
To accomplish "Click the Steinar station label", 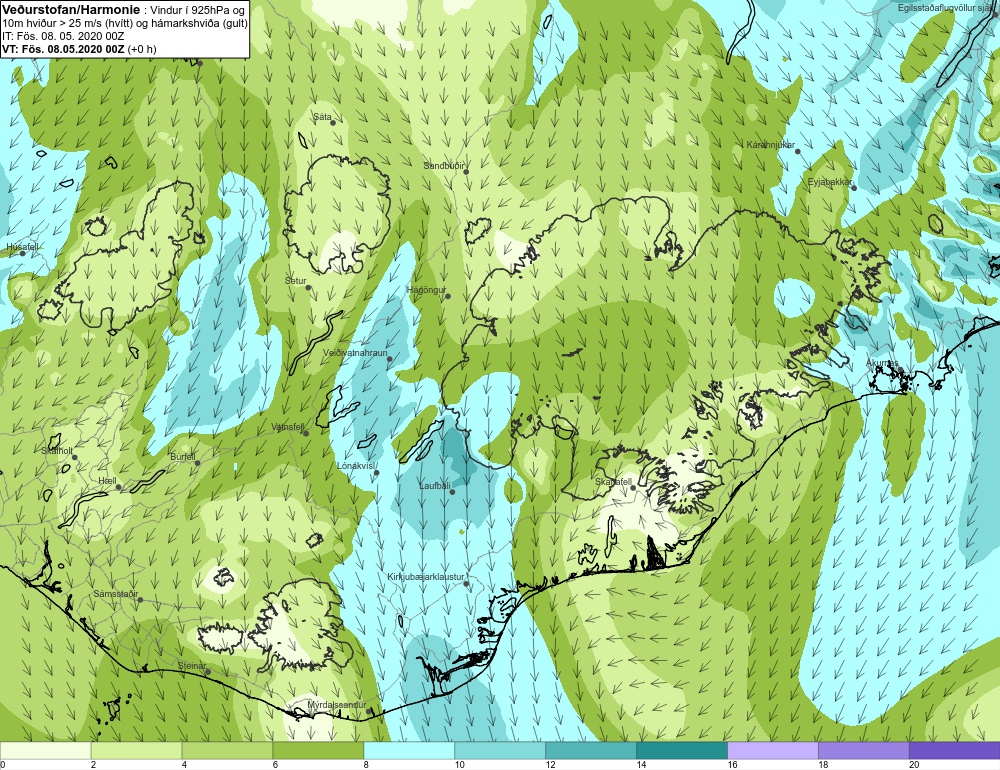I will pyautogui.click(x=191, y=665).
